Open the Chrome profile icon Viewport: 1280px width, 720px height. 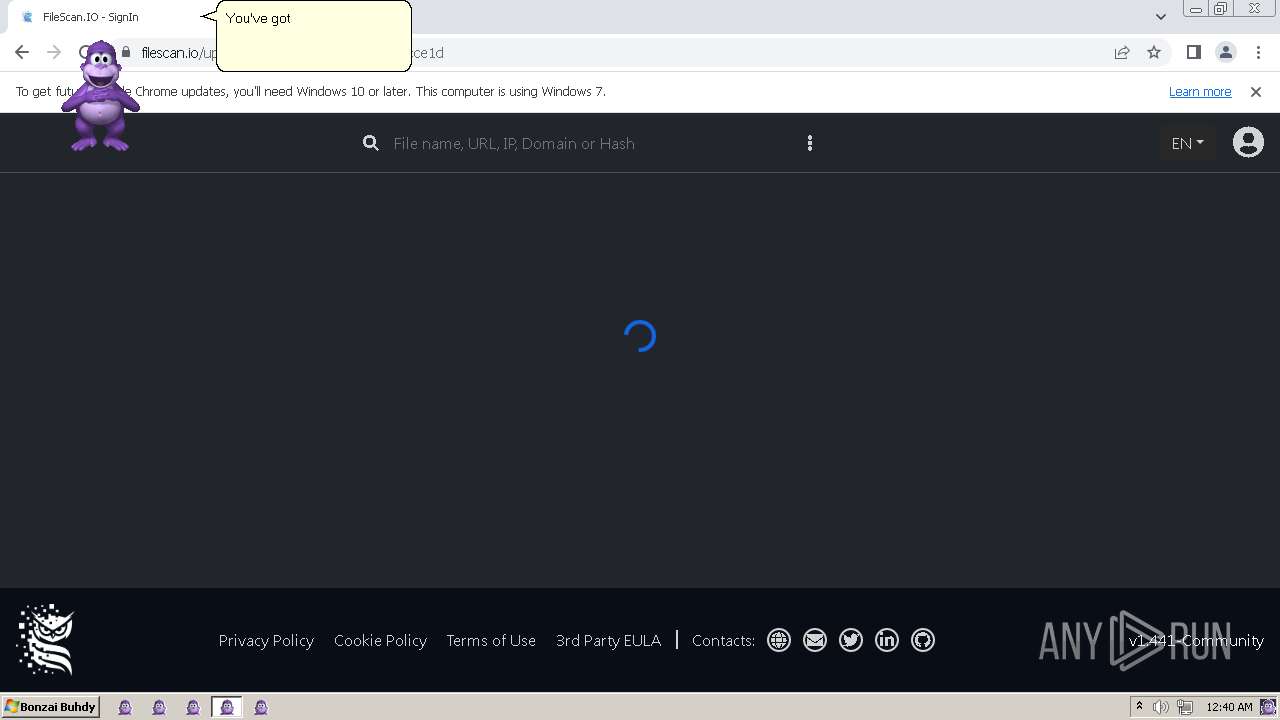(1226, 52)
